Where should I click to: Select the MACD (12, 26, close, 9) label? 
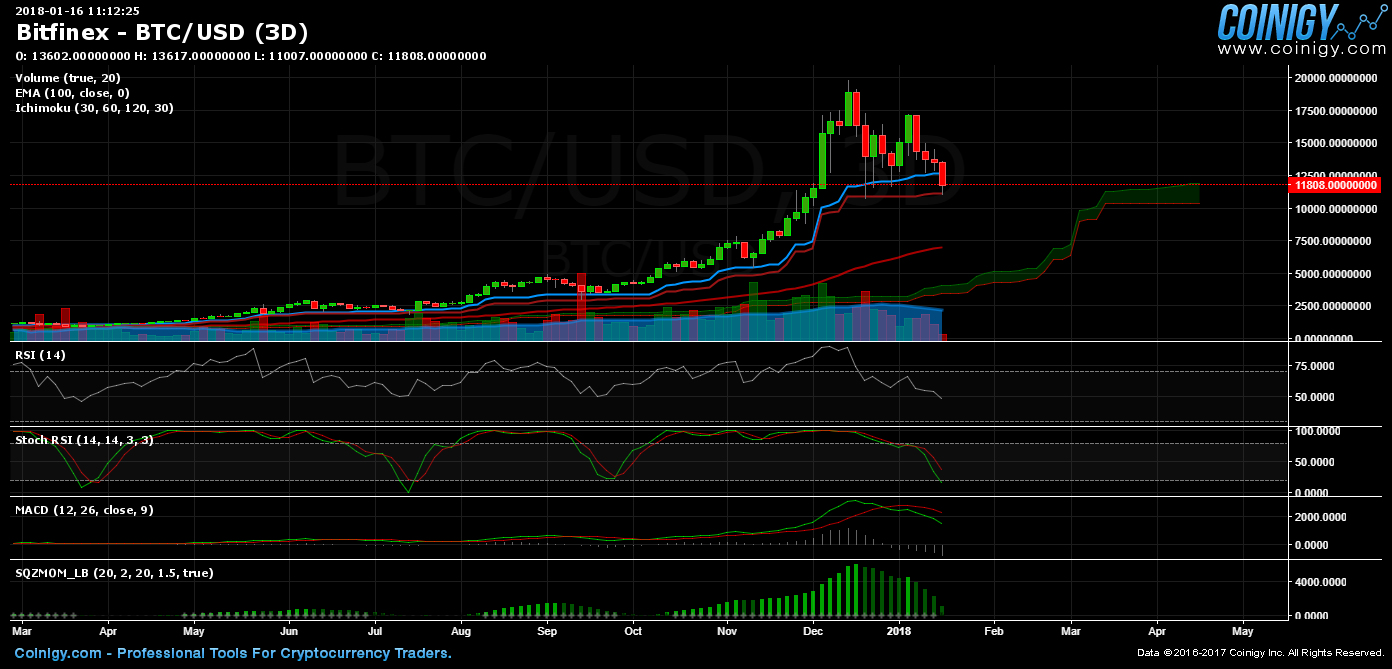coord(84,510)
